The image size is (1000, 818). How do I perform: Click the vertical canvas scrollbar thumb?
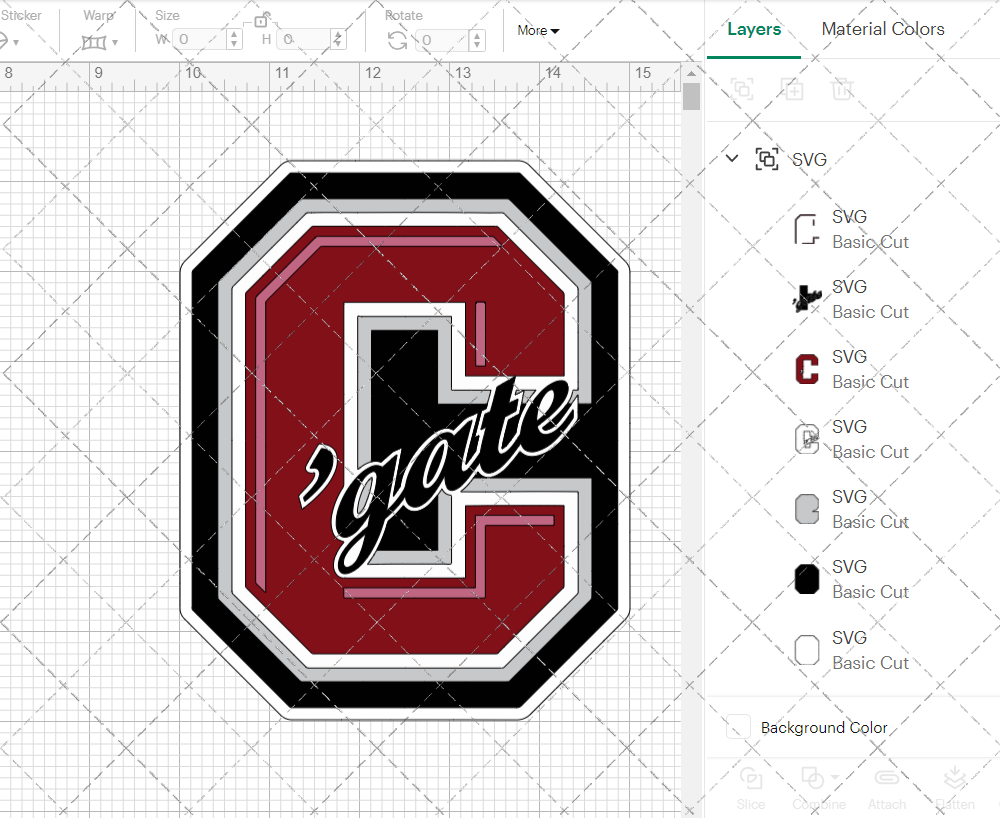[691, 97]
